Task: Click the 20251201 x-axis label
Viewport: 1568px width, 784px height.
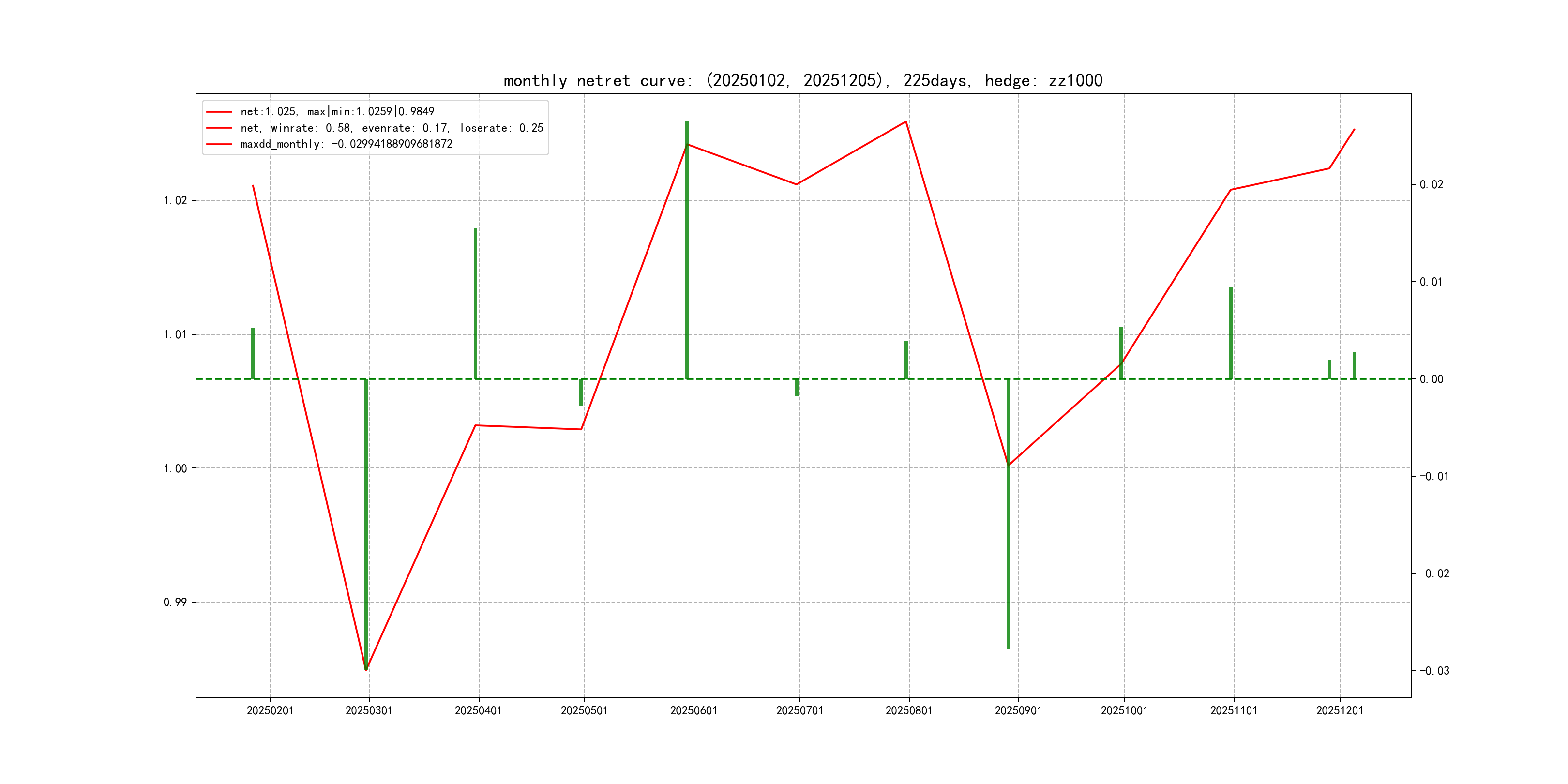Action: coord(1339,711)
